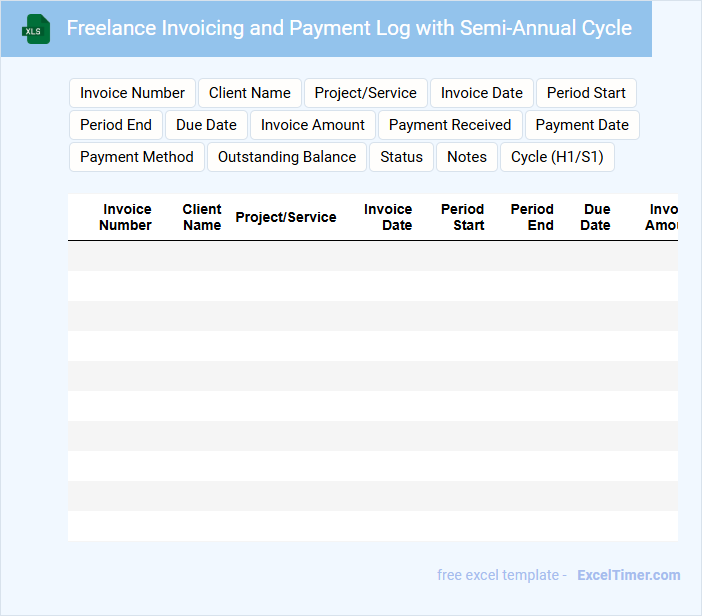This screenshot has width=702, height=616.
Task: Click the Client Name tag
Action: 250,93
